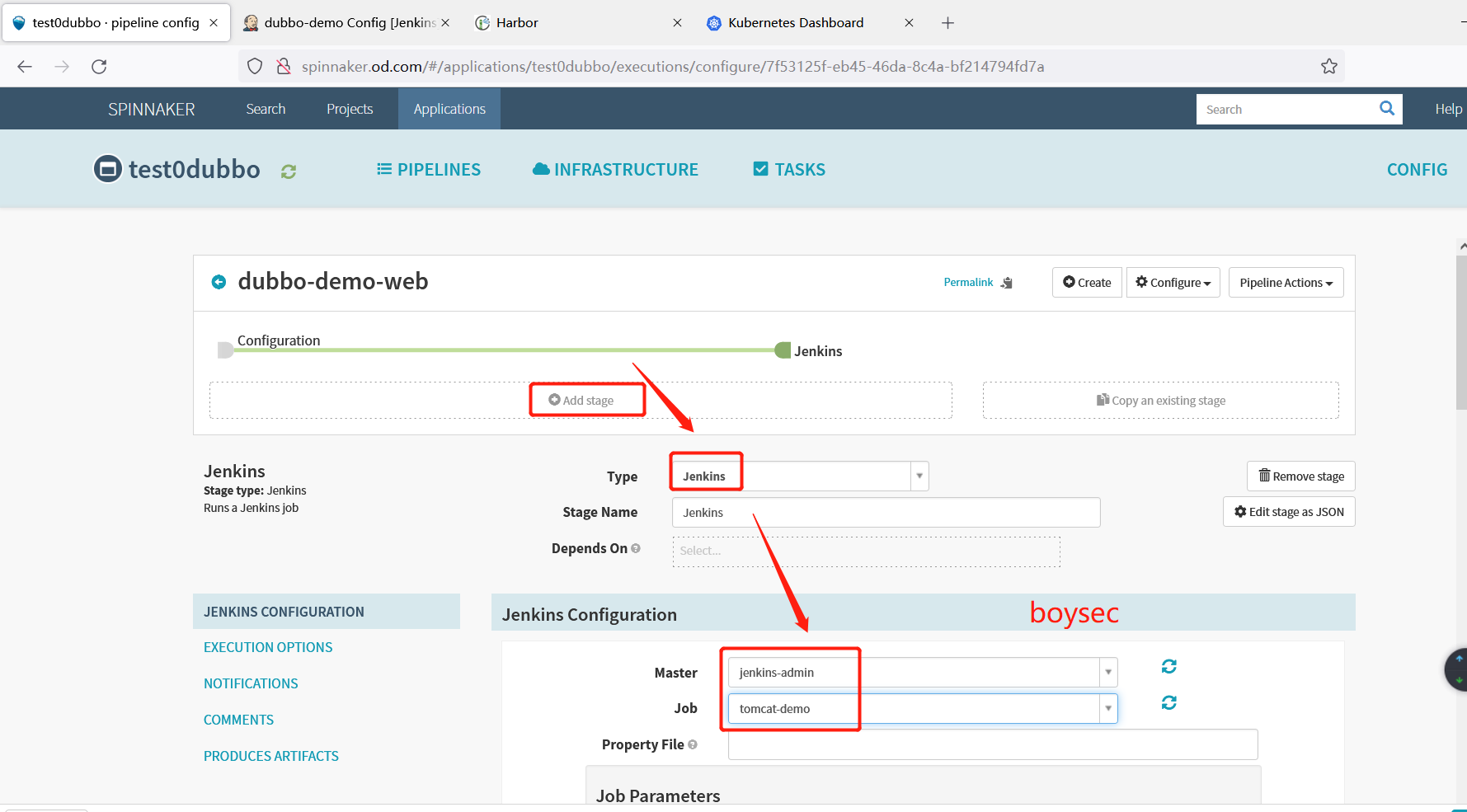Screen dimensions: 1467x812
Task: Close the Harbor browser tab
Action: (677, 23)
